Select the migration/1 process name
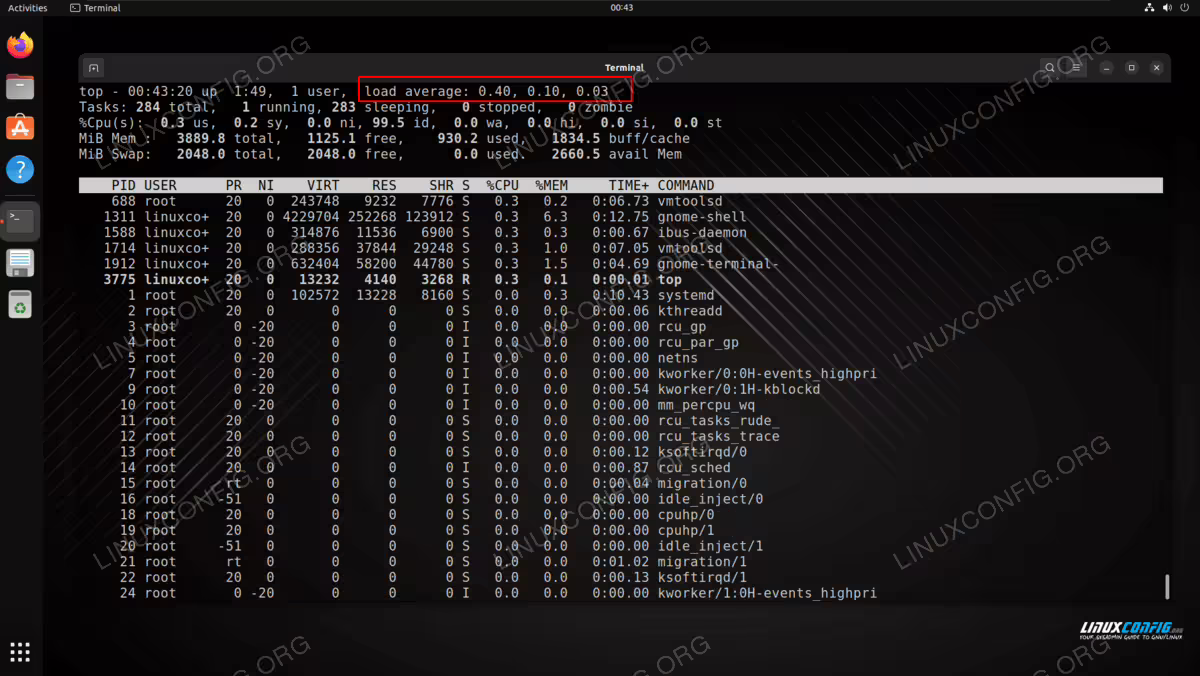The height and width of the screenshot is (676, 1200). point(702,562)
